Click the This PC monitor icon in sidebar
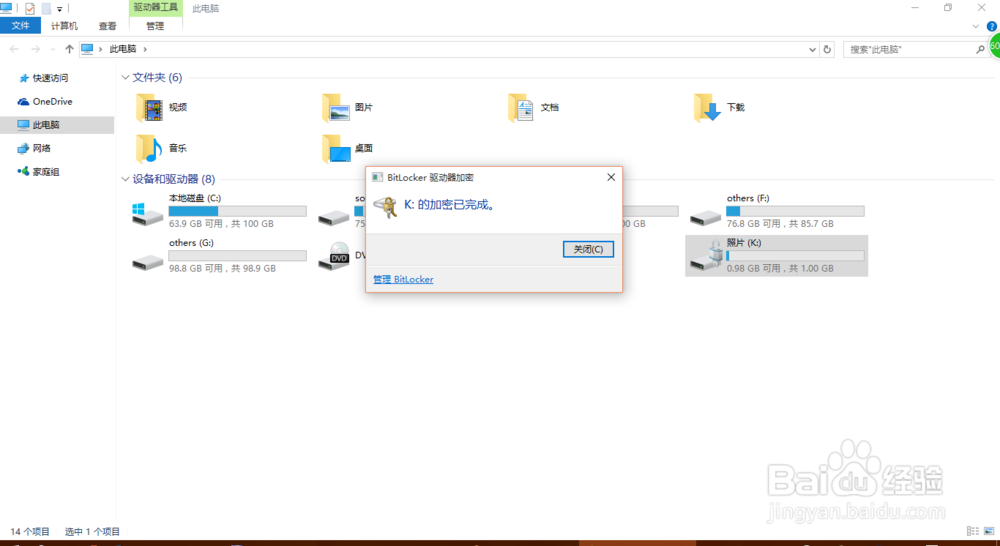The height and width of the screenshot is (546, 1000). [24, 124]
